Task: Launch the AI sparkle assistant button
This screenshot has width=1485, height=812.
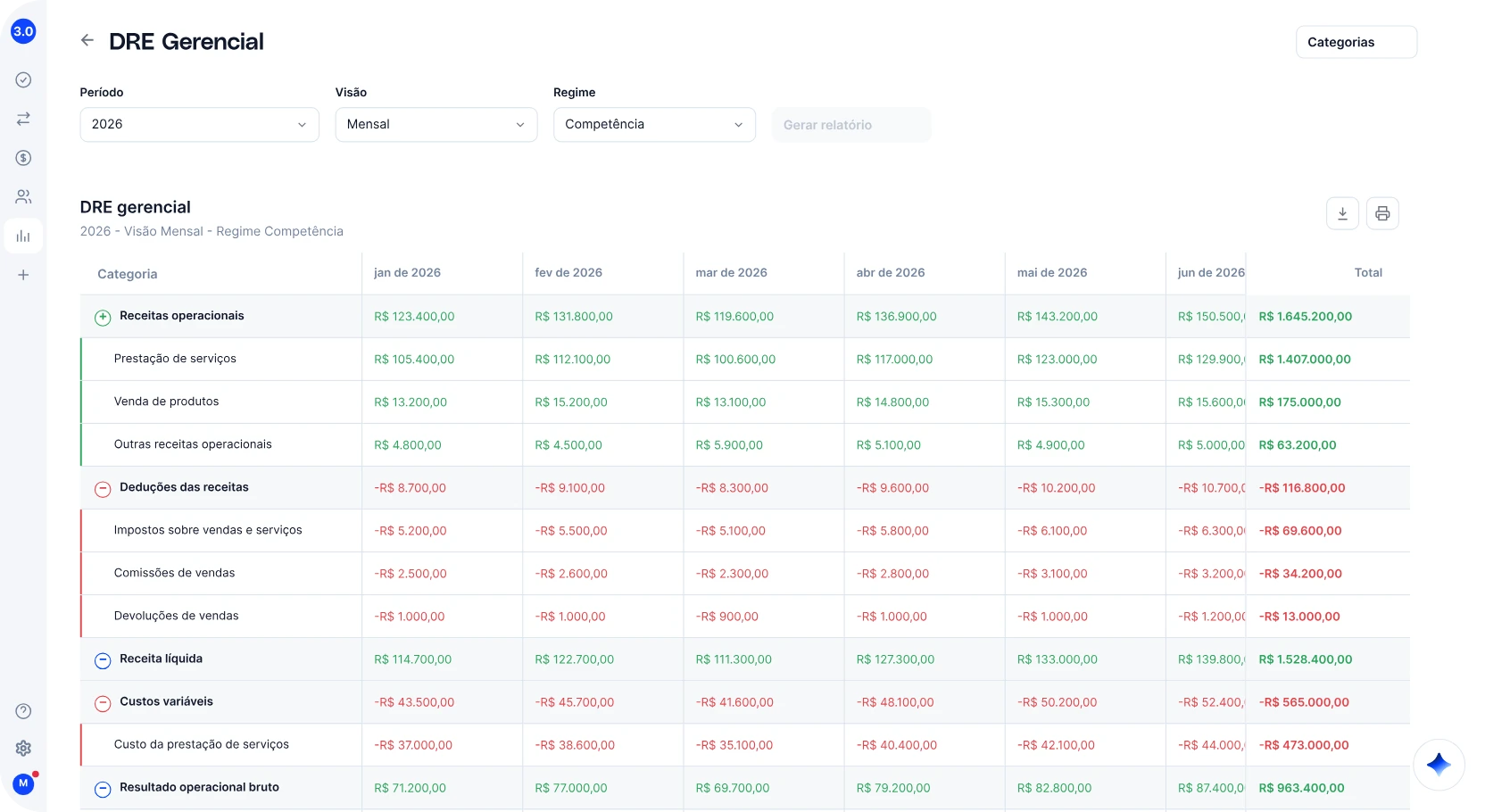Action: [1439, 765]
